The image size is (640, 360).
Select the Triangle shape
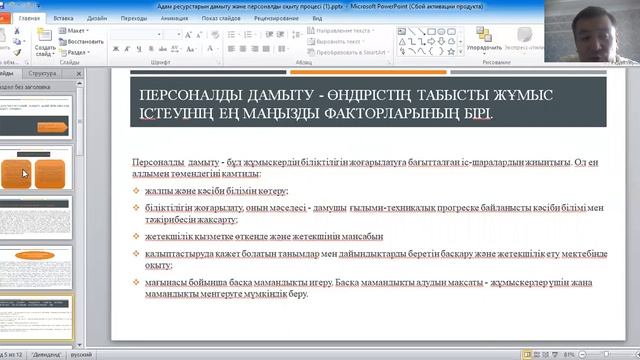pyautogui.click(x=402, y=42)
